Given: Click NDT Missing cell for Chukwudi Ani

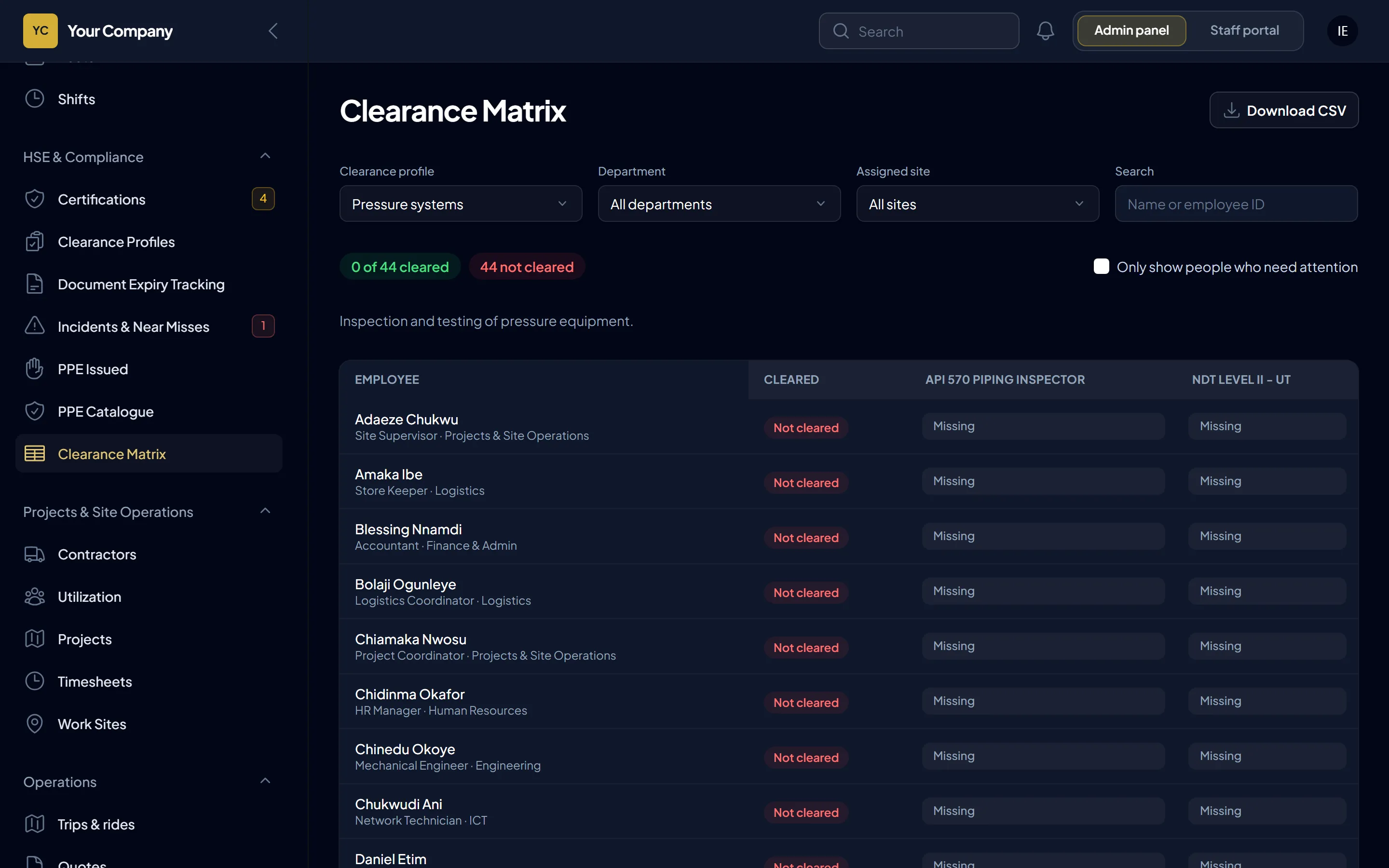Looking at the screenshot, I should tap(1267, 811).
